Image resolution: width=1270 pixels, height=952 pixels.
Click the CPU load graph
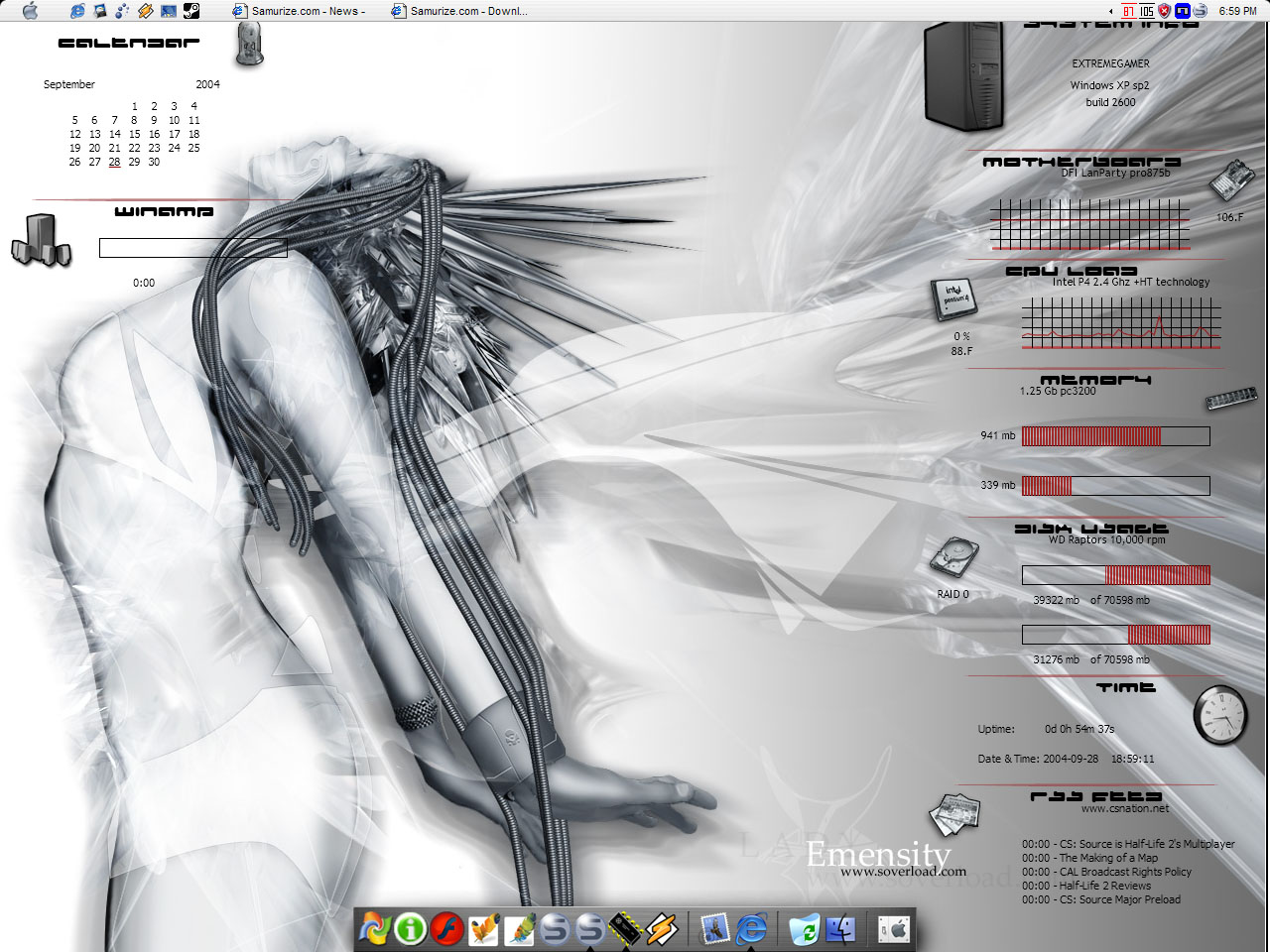(x=1121, y=324)
